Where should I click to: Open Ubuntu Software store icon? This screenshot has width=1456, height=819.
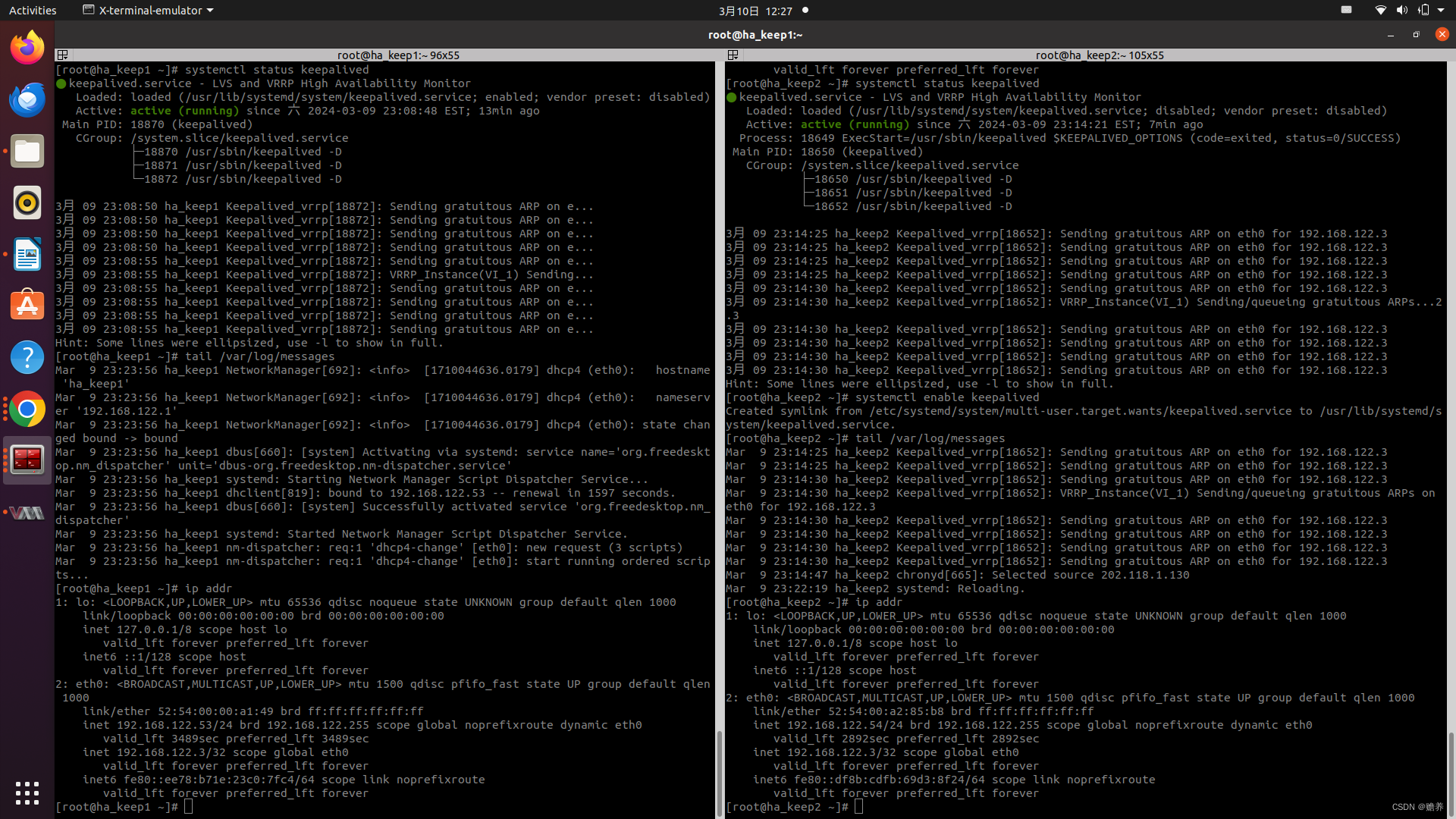pyautogui.click(x=27, y=306)
